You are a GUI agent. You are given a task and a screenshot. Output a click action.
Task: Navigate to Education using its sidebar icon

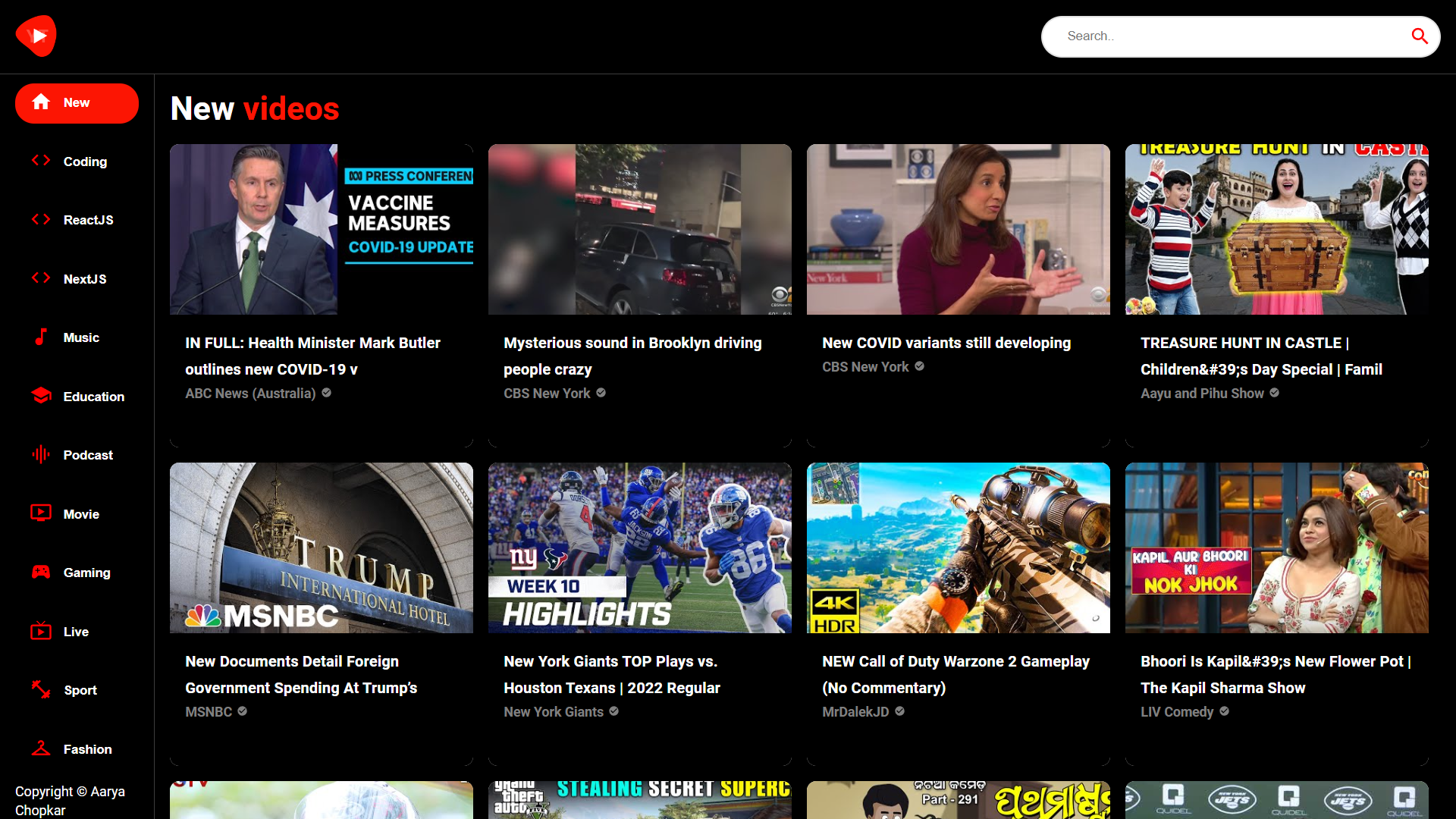pos(40,395)
